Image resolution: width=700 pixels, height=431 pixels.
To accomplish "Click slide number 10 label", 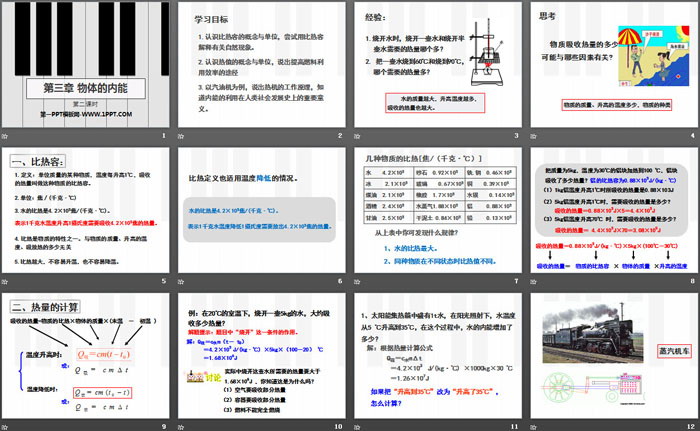I will pyautogui.click(x=338, y=427).
